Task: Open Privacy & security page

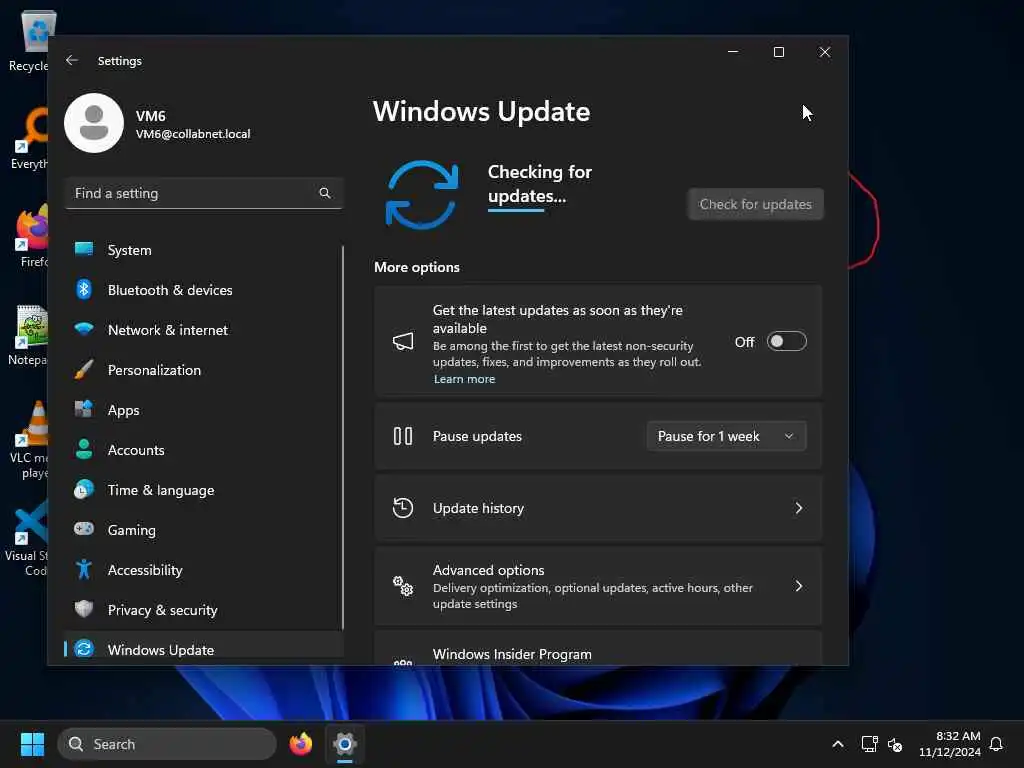Action: click(204, 609)
